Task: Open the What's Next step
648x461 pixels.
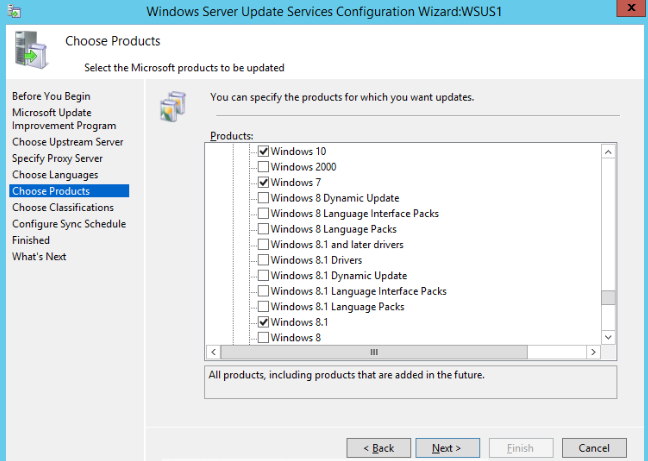Action: point(39,257)
